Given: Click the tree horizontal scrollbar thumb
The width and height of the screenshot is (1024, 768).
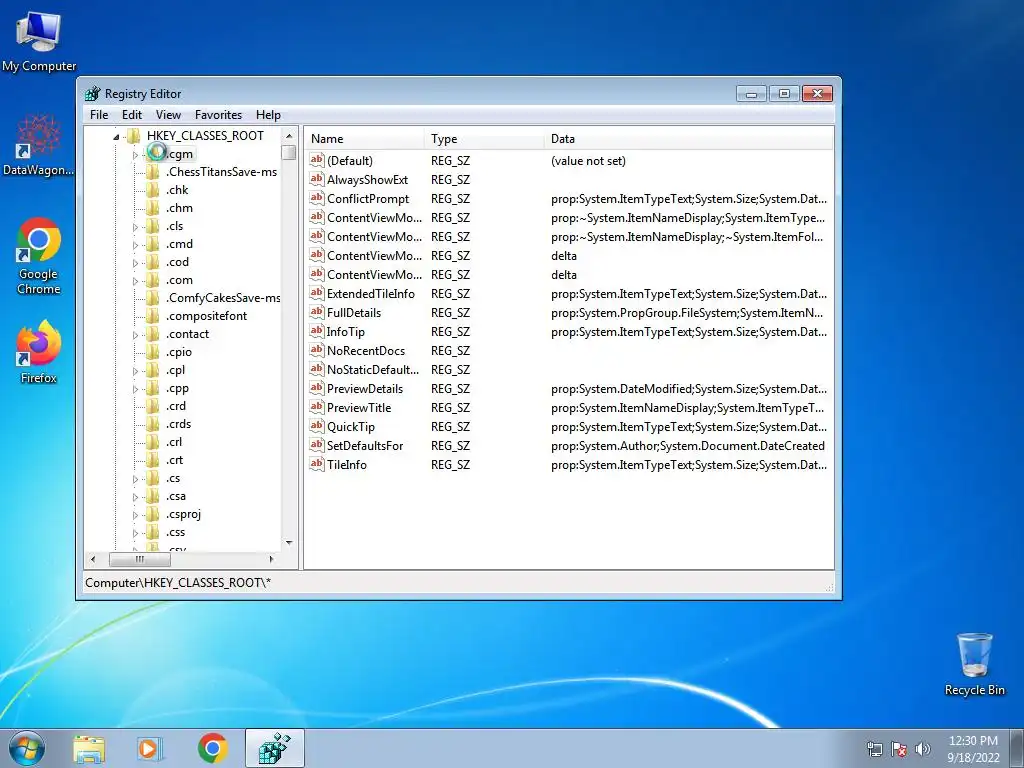Looking at the screenshot, I should click(139, 559).
